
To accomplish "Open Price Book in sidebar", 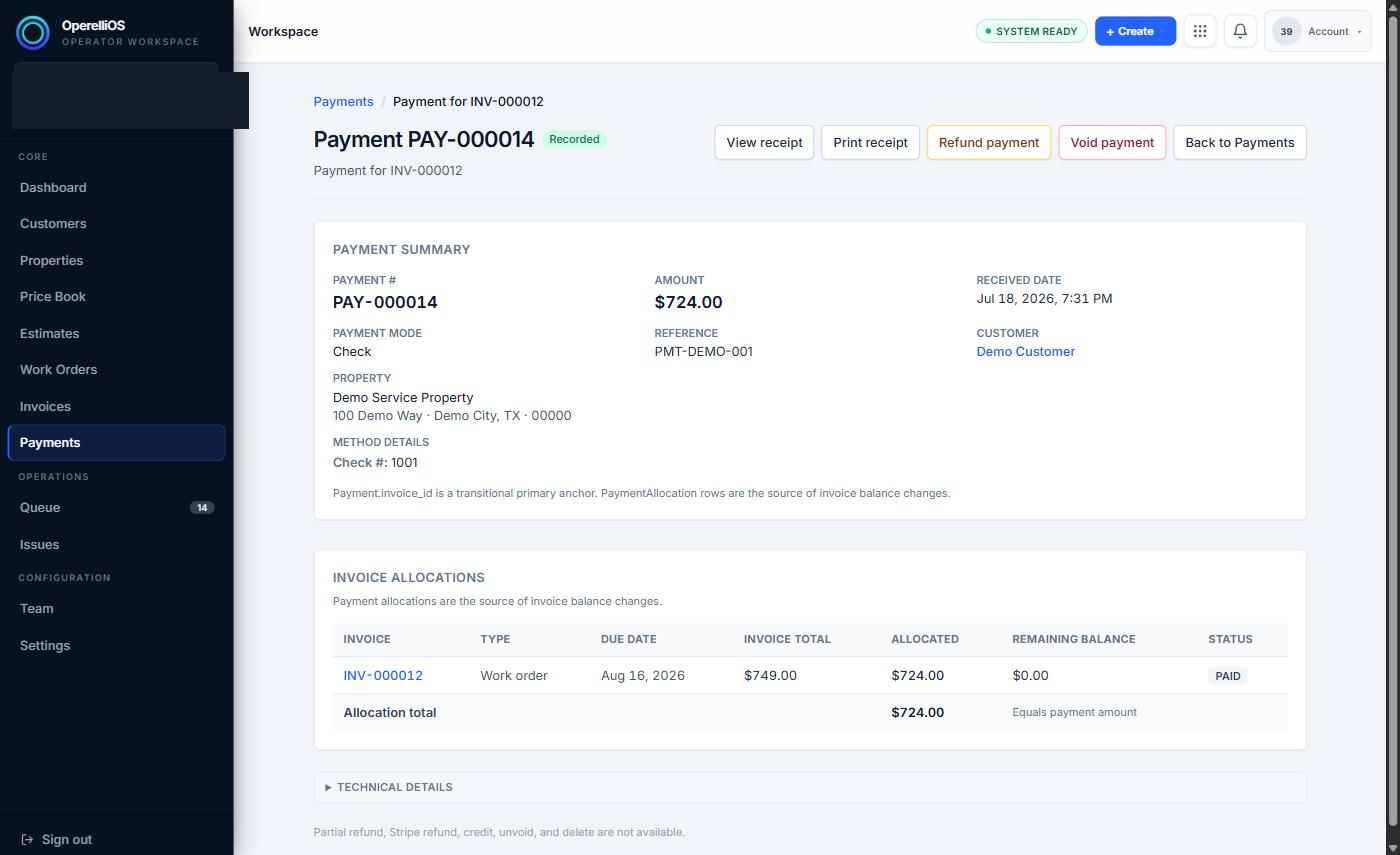I will tap(116, 297).
